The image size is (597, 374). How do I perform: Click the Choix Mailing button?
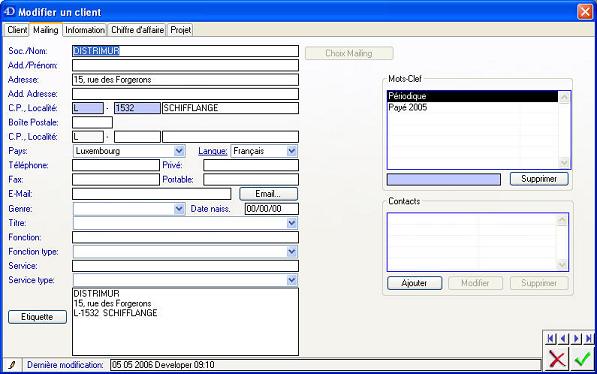pos(349,53)
